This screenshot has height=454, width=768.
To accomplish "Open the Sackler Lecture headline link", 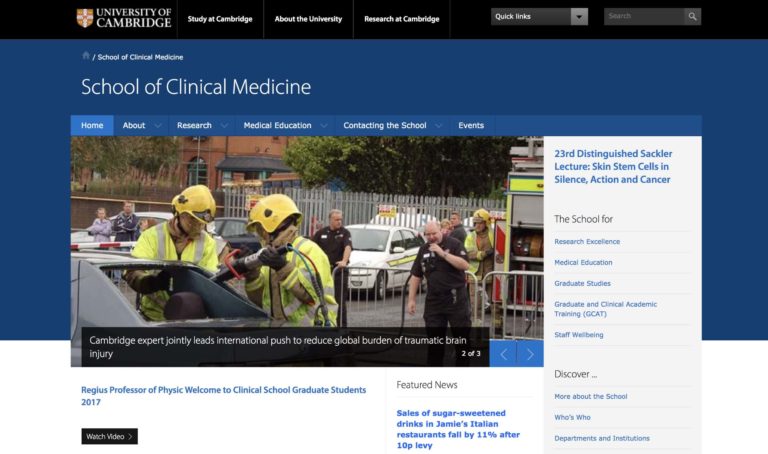I will (613, 167).
